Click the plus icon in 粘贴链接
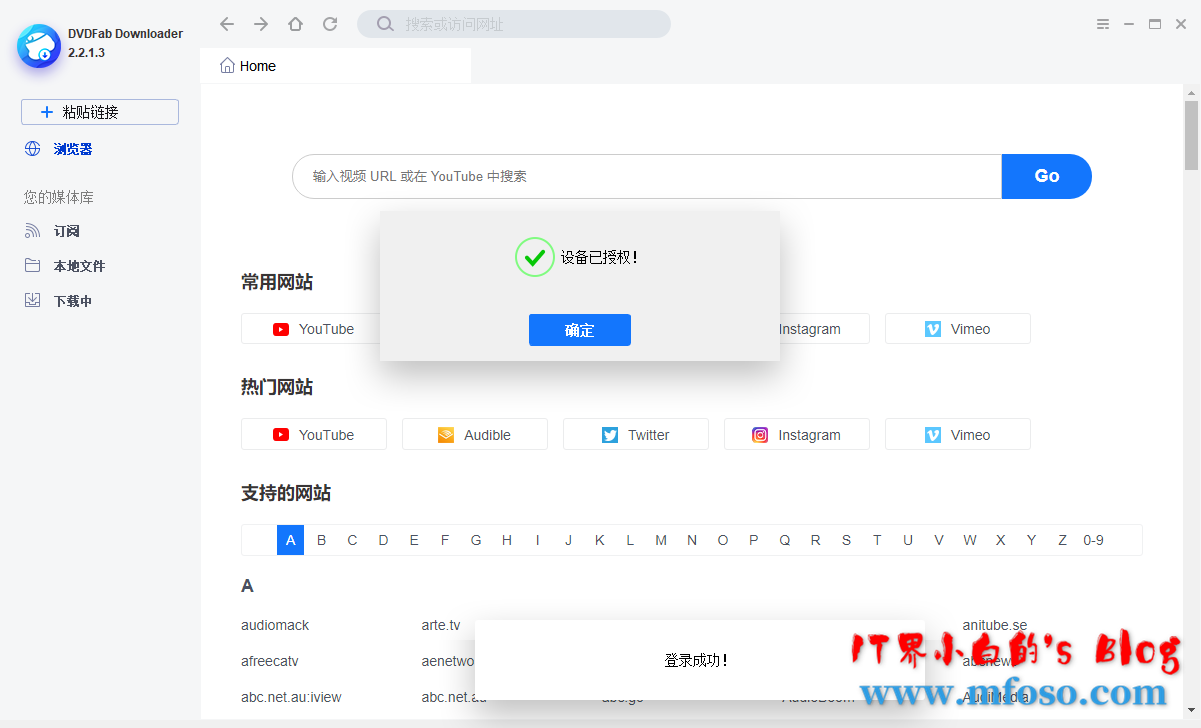Viewport: 1201px width, 728px height. coord(47,112)
